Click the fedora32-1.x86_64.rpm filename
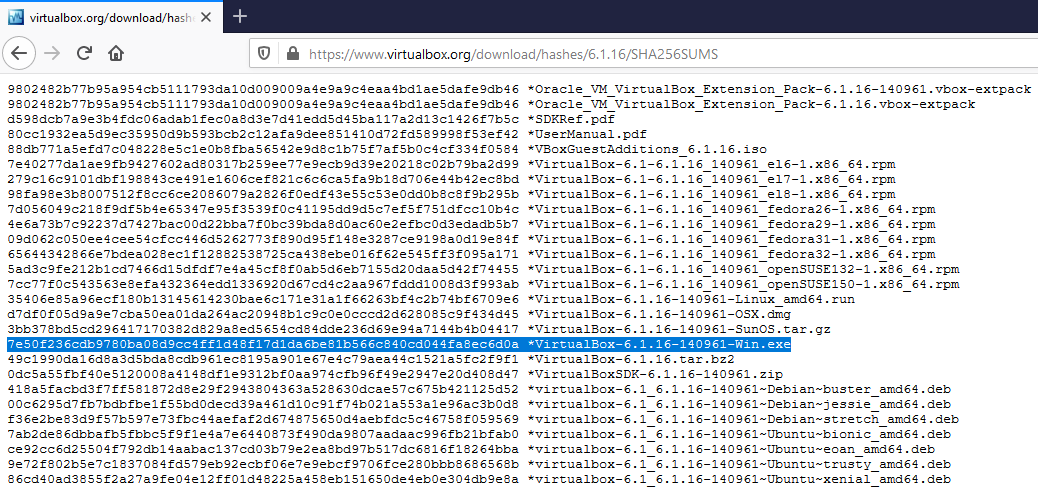This screenshot has height=490, width=1038. click(731, 254)
